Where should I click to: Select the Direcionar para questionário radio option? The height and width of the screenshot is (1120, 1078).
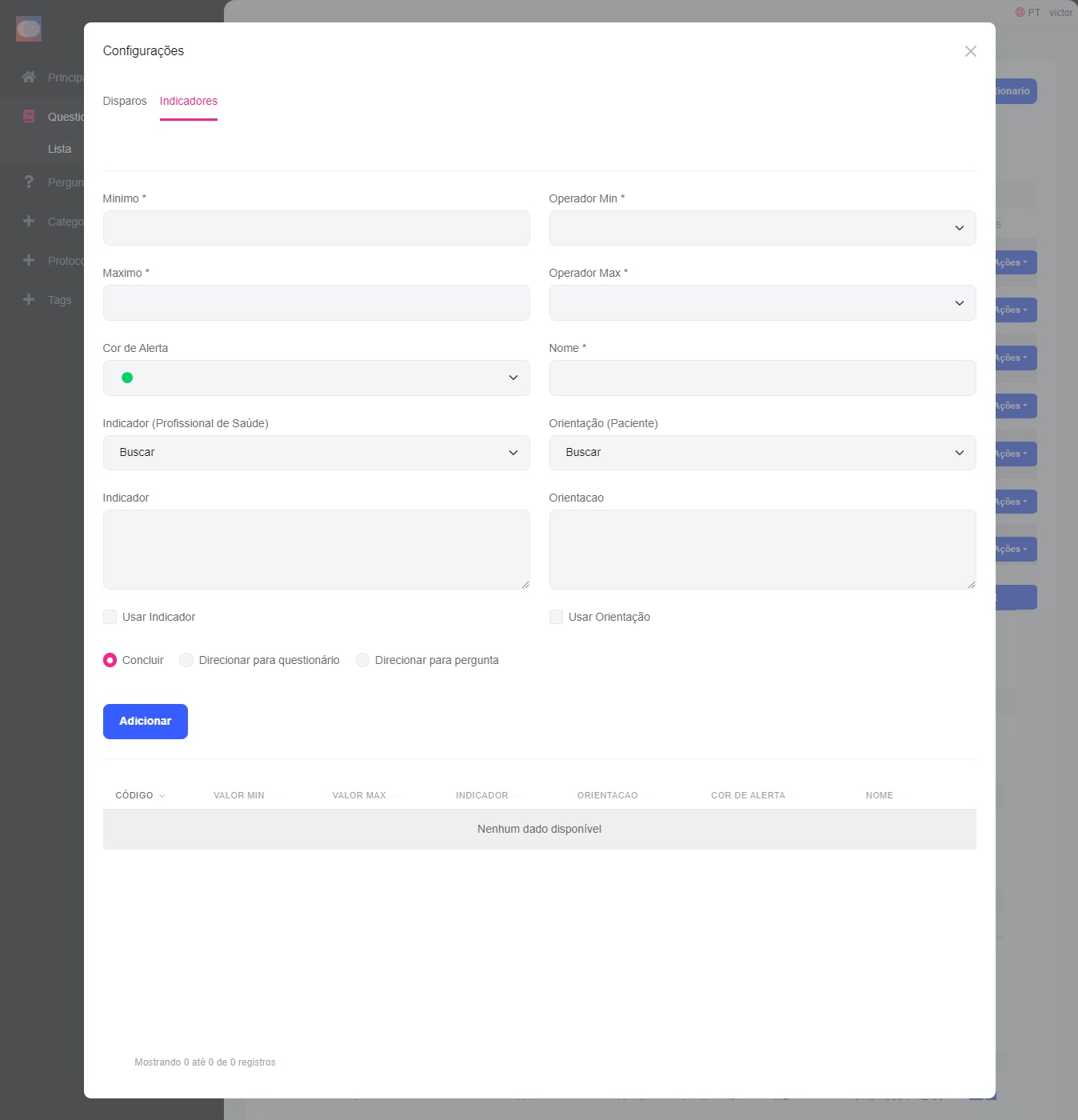pos(186,660)
